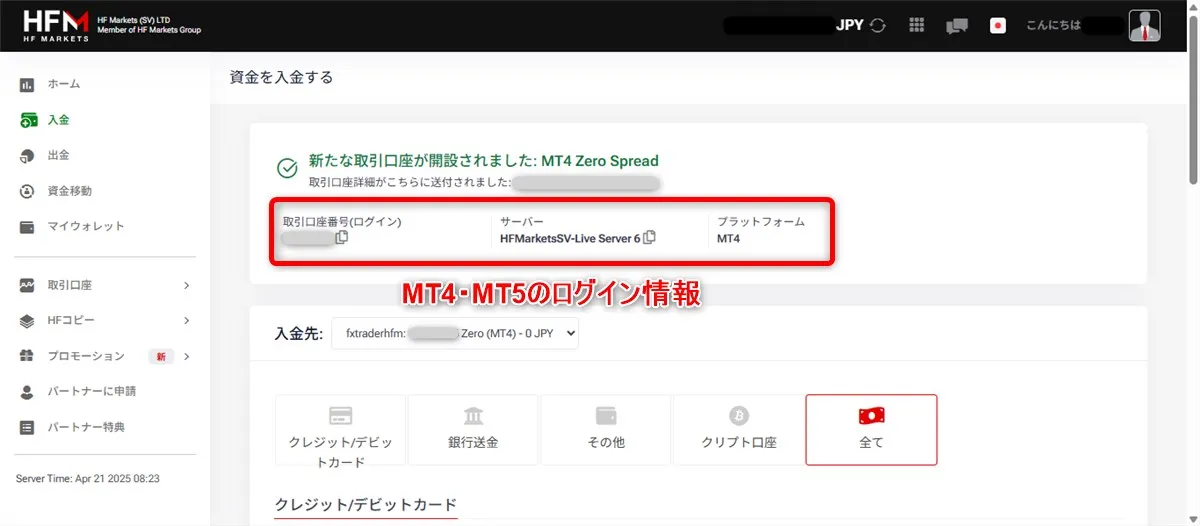Select その他 payment tab
Viewport: 1200px width, 526px height.
coord(606,430)
